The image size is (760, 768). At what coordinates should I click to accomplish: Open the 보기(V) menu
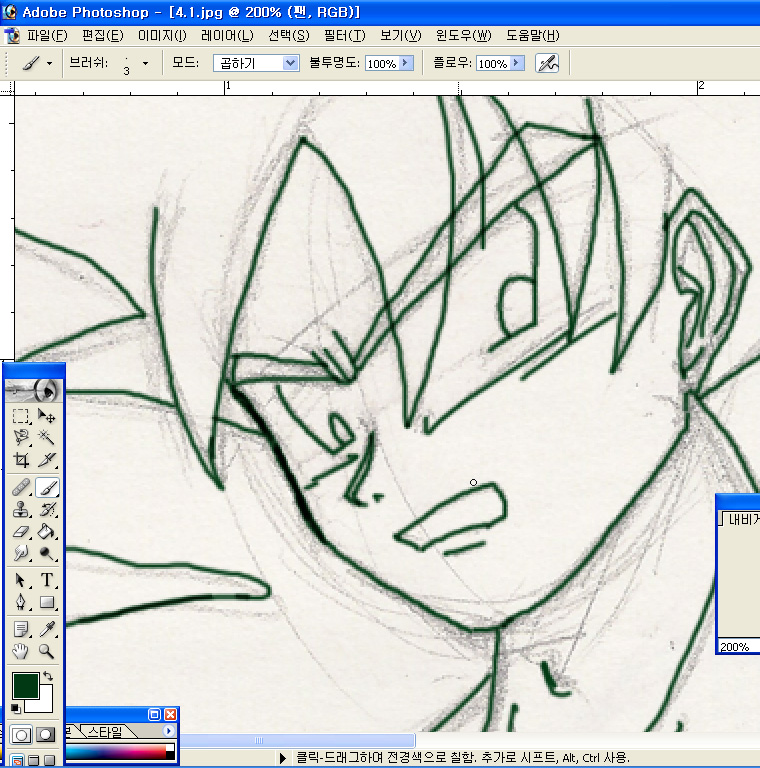401,36
